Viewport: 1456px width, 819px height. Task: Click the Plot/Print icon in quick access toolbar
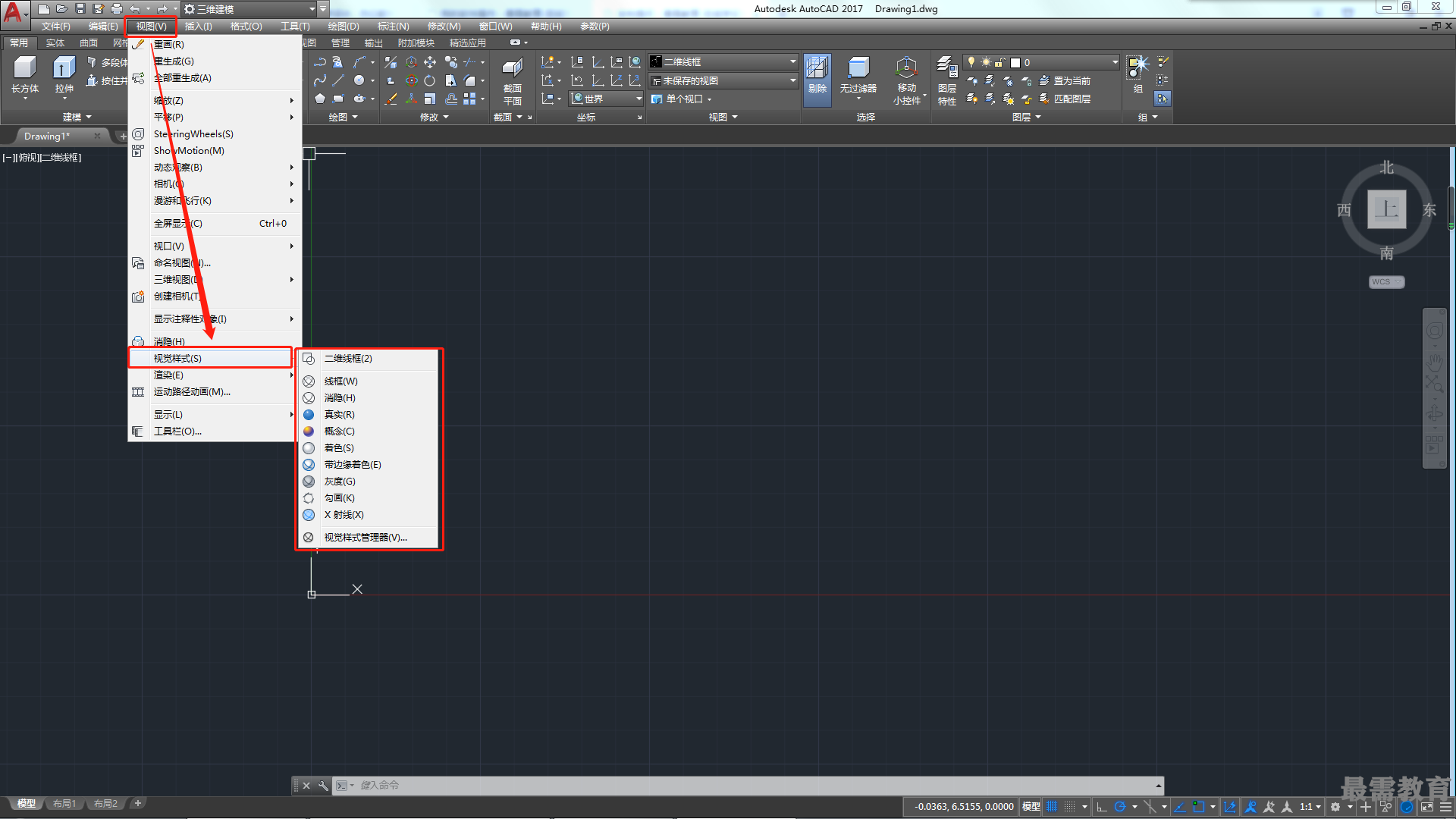(x=117, y=8)
